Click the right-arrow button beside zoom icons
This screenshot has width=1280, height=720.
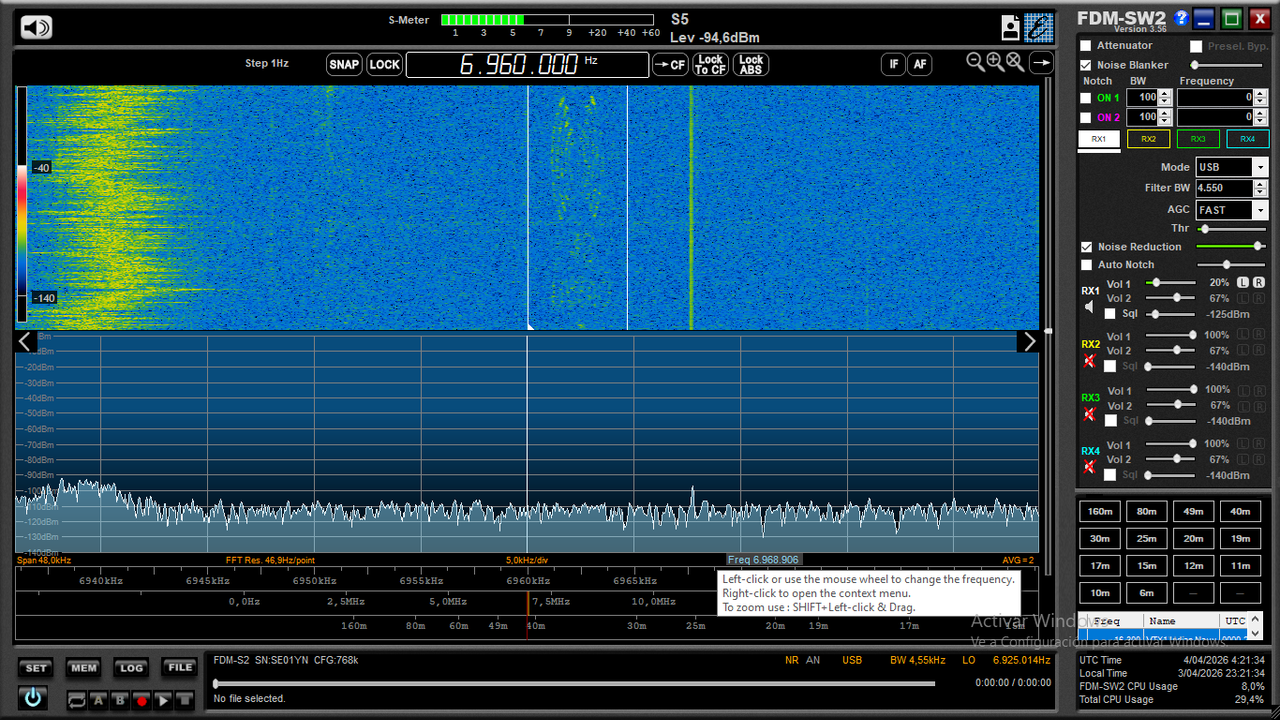click(x=1041, y=63)
